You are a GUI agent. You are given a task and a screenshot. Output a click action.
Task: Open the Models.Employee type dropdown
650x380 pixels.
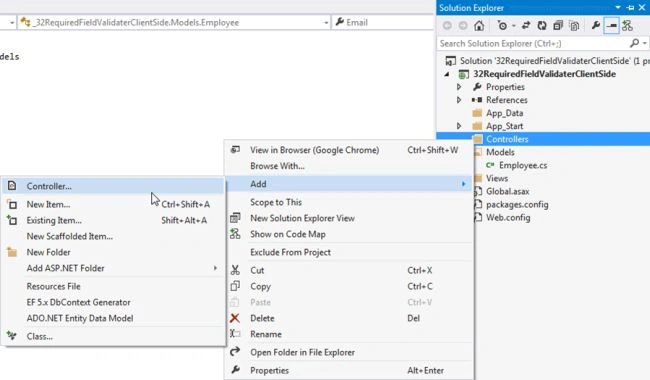click(x=326, y=23)
